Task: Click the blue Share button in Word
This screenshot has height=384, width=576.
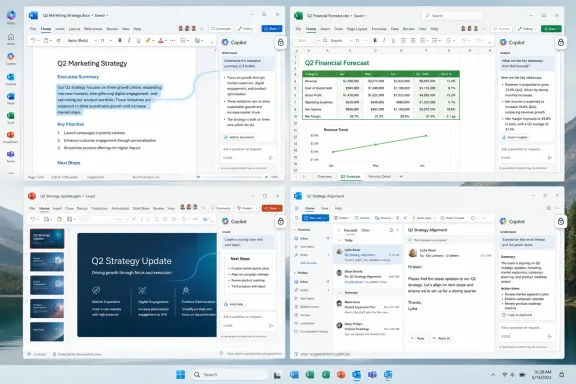Action: click(272, 29)
